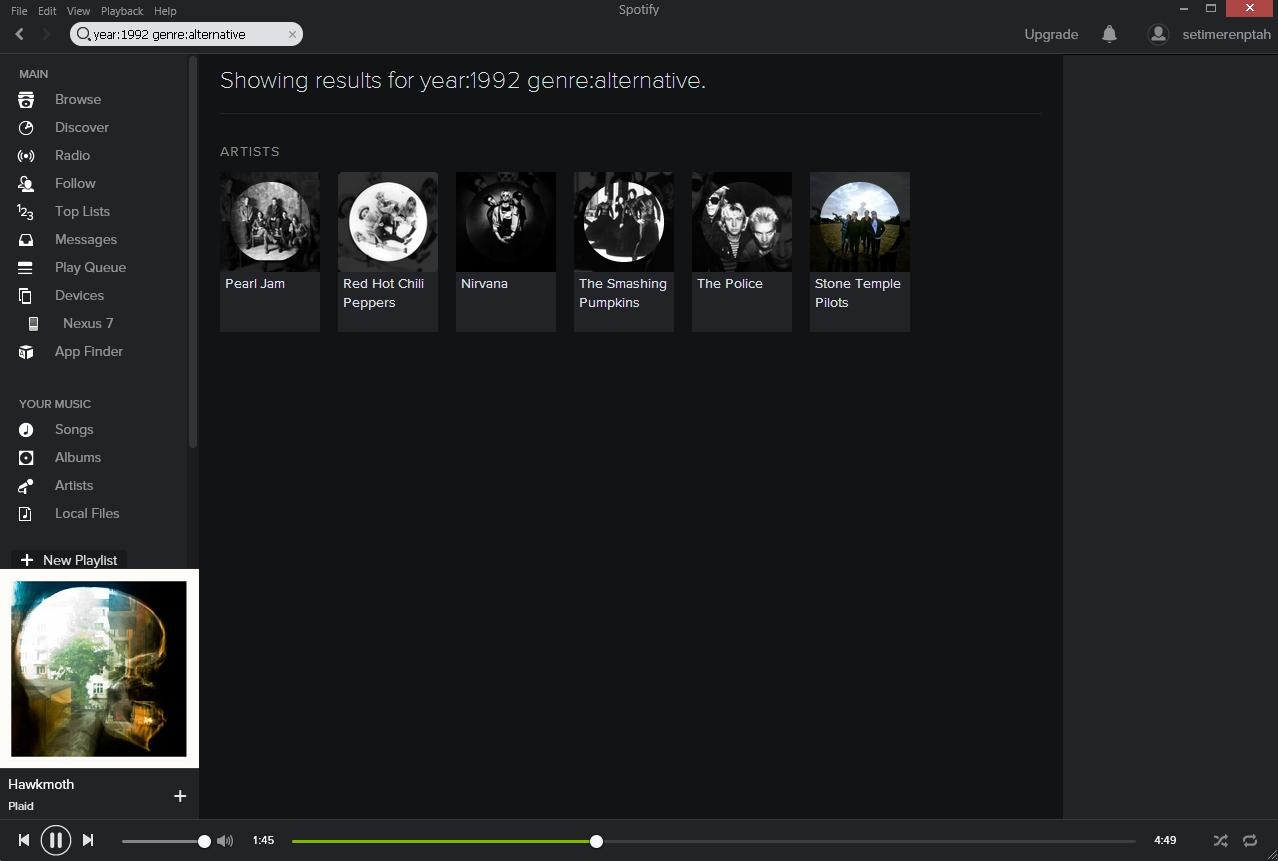Open the Red Hot Chili Peppers thumbnail
The width and height of the screenshot is (1278, 861).
click(388, 222)
